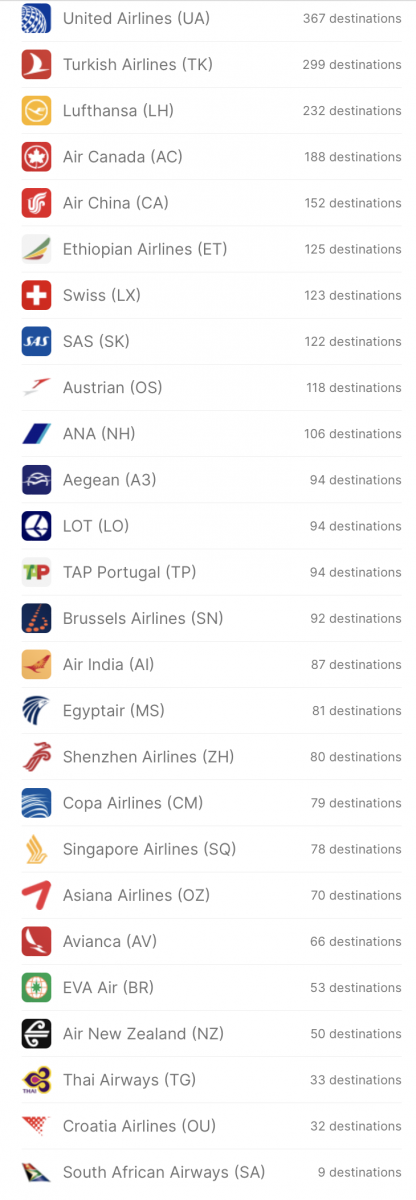Image resolution: width=416 pixels, height=1200 pixels.
Task: Click the Turkish Airlines red logo icon
Action: tap(37, 64)
